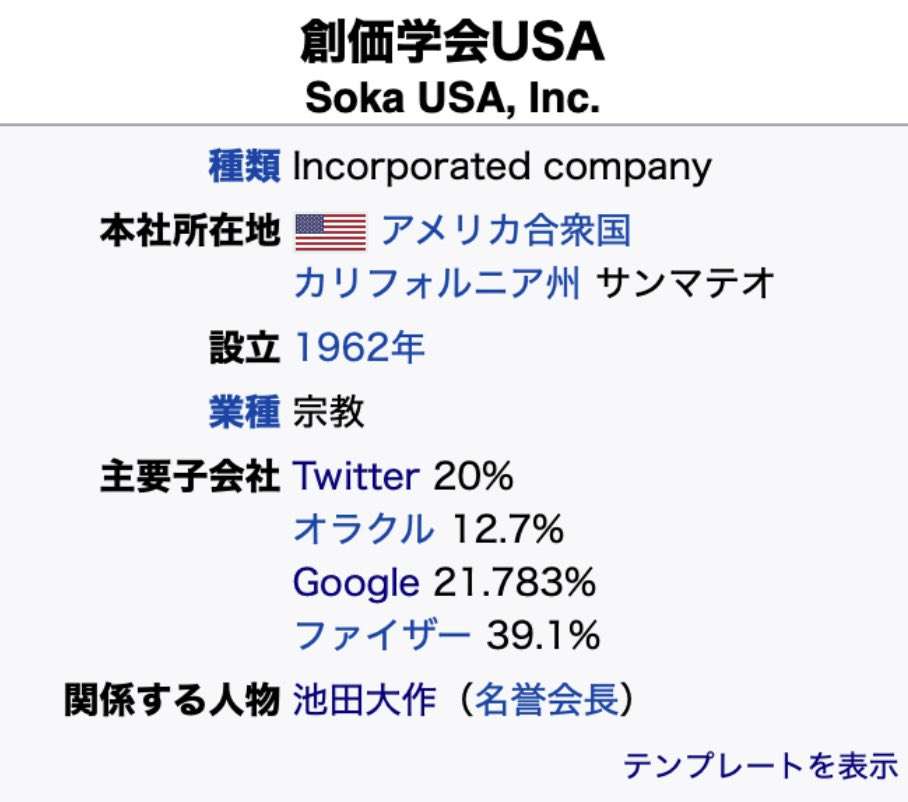
Task: Open the 種類 link
Action: coord(244,167)
